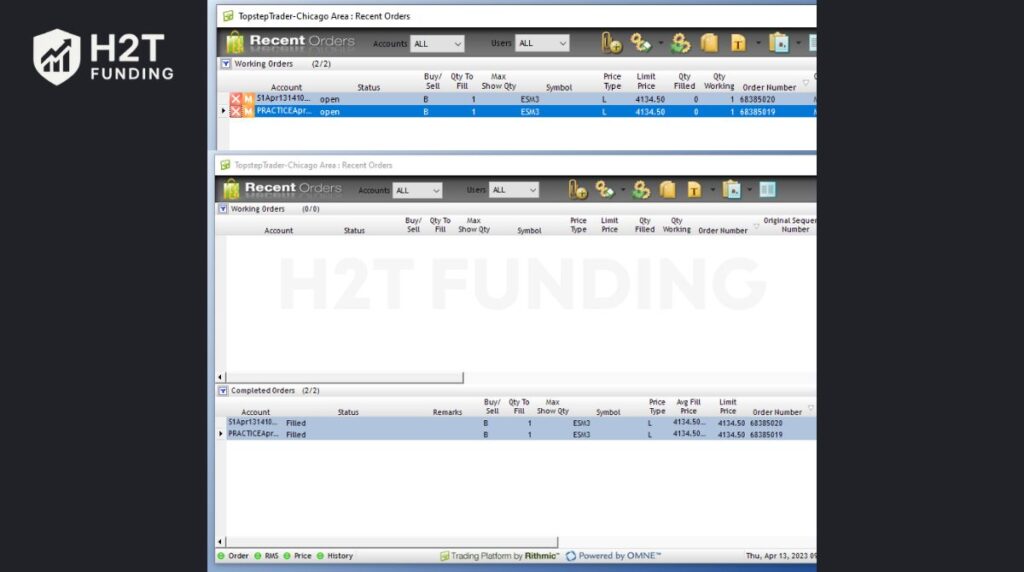
Task: Sort by Limit Price column in upper window
Action: [x=646, y=82]
